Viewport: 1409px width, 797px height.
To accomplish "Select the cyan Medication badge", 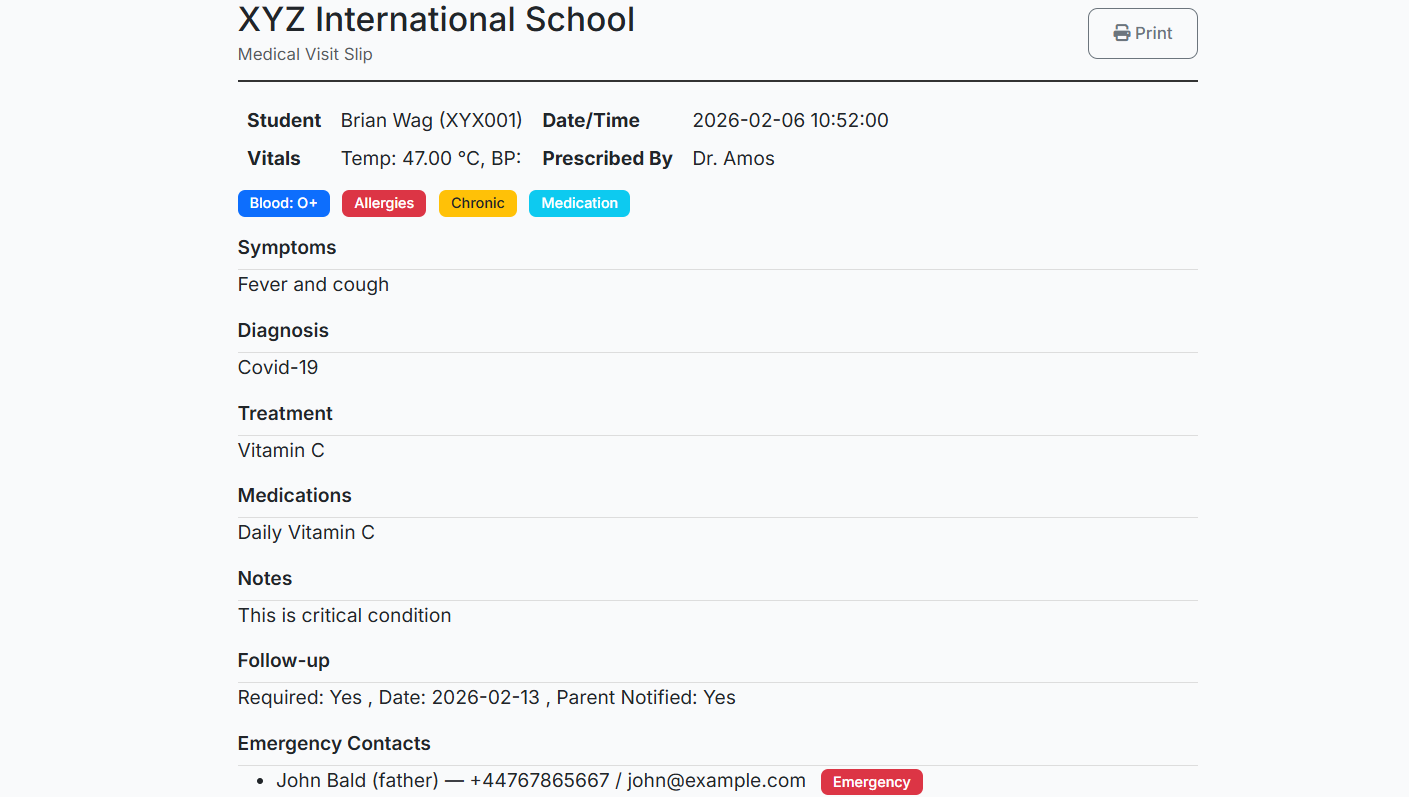I will (x=579, y=204).
